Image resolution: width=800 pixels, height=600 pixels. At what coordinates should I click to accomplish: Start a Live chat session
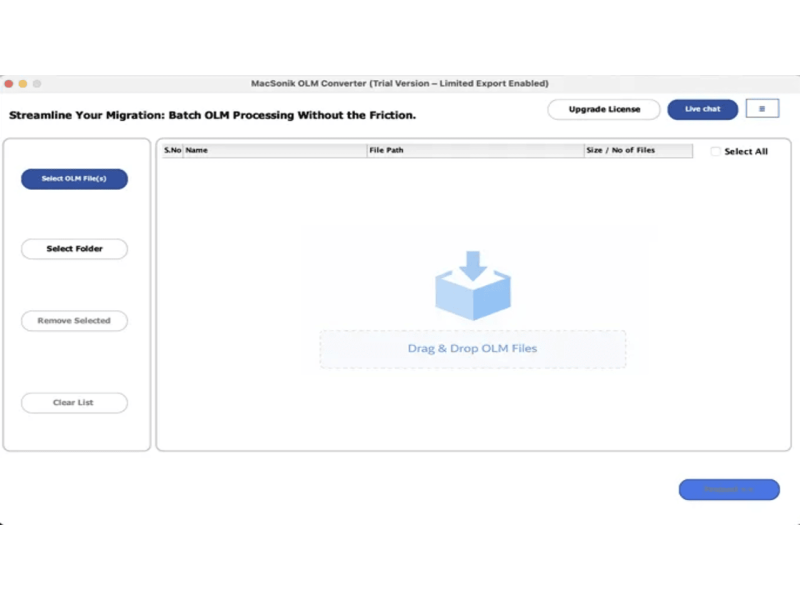pos(702,109)
